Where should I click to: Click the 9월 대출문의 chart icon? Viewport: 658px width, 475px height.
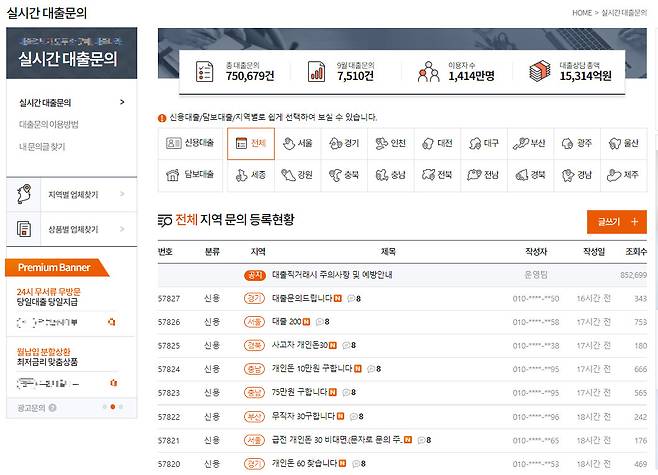(x=316, y=71)
